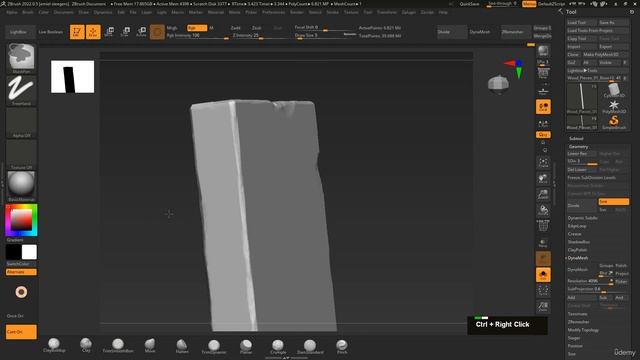Screen dimensions: 640x360
Task: Adjust the Z Intensity slider
Action: [260, 36]
